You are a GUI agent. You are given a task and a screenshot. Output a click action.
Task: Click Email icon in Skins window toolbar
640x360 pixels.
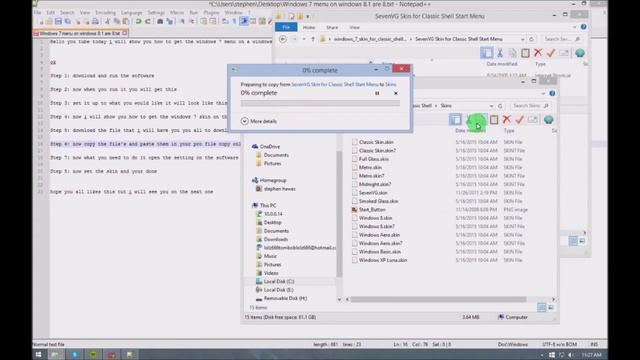(533, 119)
